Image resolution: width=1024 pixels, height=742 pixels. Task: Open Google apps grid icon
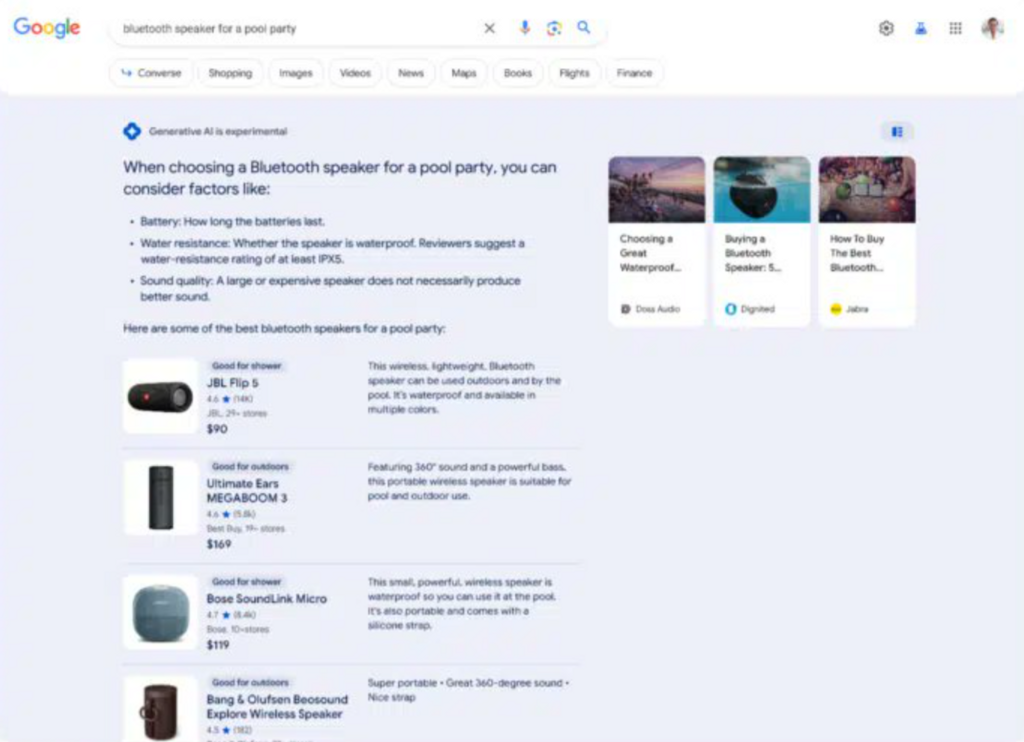[955, 28]
